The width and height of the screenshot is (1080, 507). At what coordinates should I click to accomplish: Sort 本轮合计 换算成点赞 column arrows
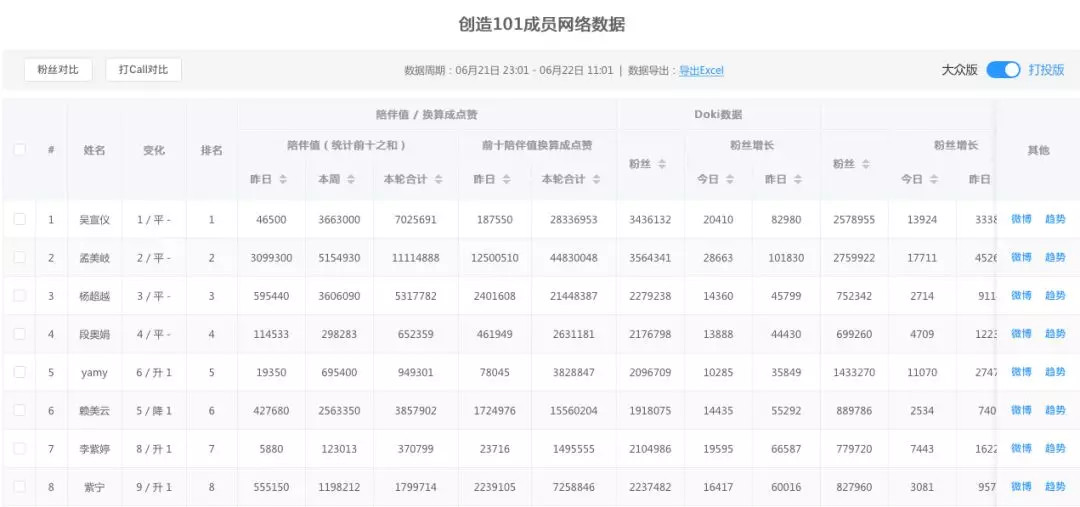596,179
